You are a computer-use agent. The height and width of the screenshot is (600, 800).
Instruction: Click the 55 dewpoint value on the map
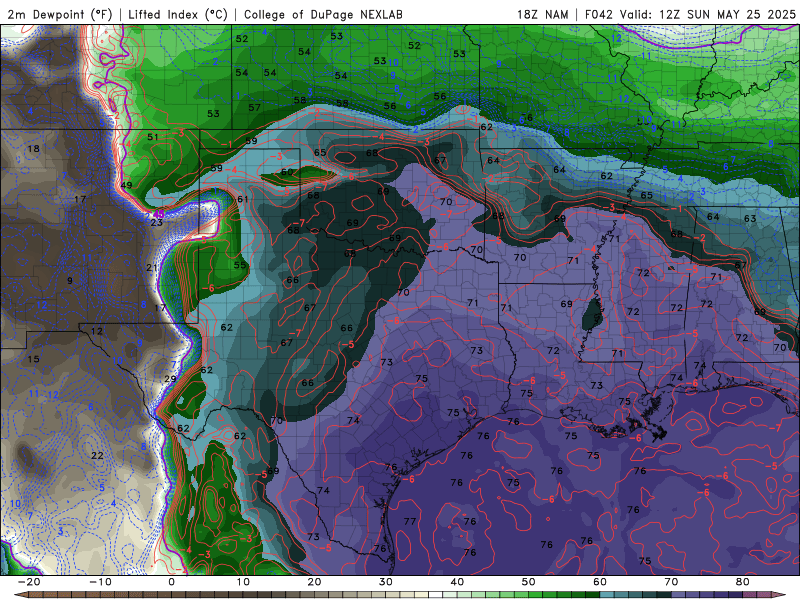pyautogui.click(x=240, y=265)
